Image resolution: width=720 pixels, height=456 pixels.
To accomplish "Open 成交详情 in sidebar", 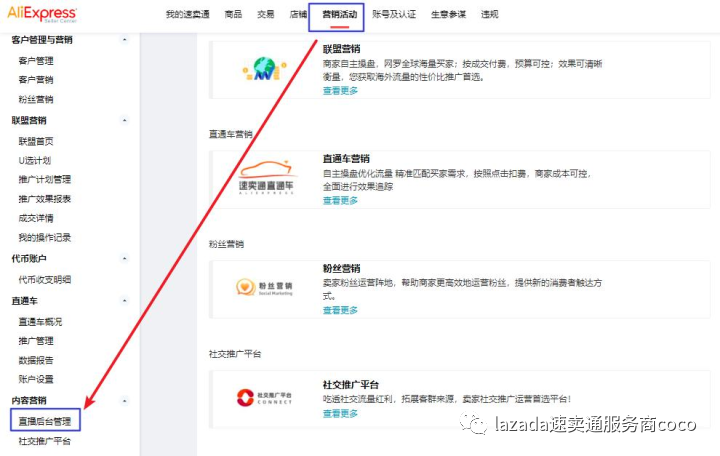I will click(36, 218).
